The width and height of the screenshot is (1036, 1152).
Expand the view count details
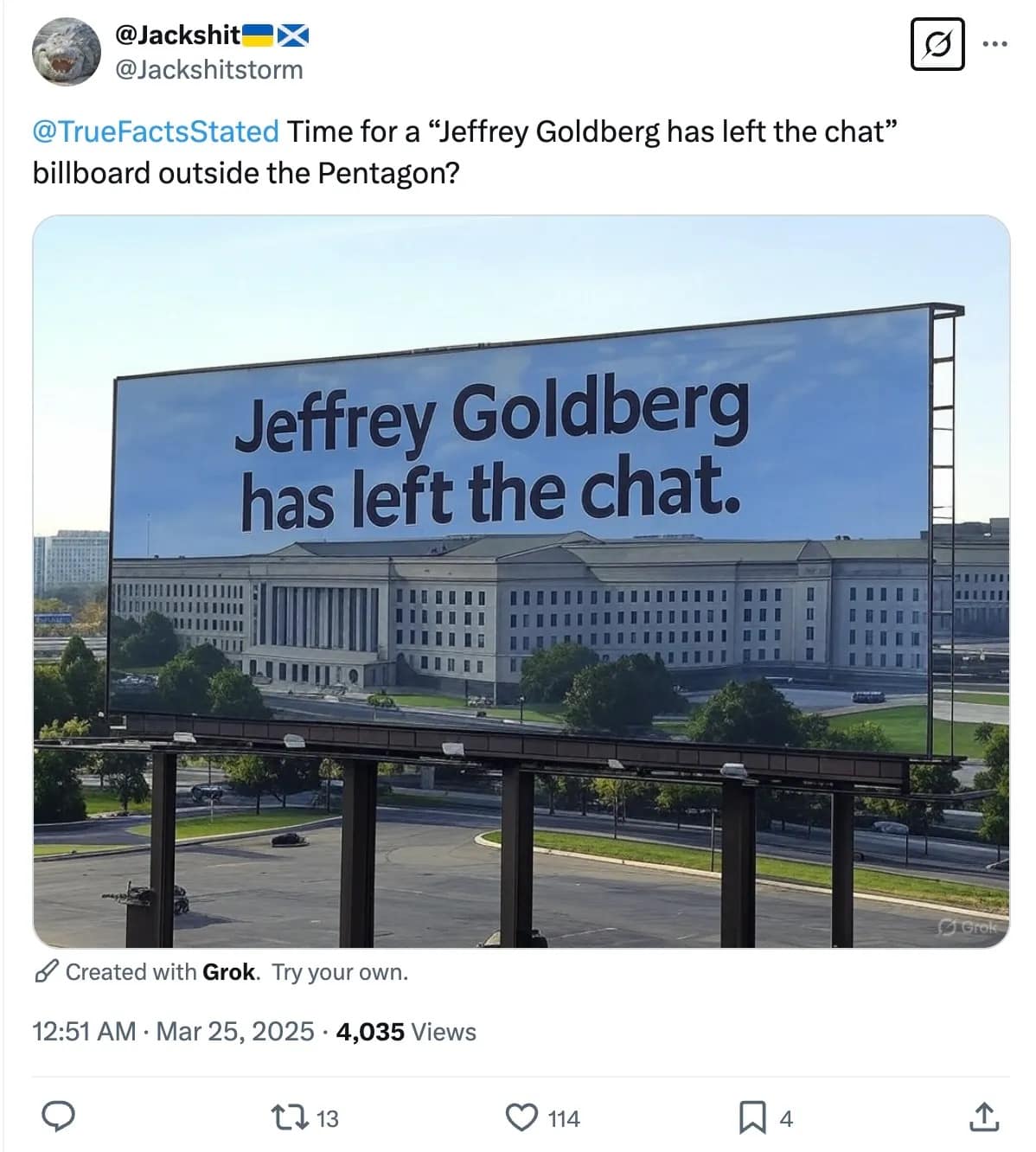[398, 1031]
